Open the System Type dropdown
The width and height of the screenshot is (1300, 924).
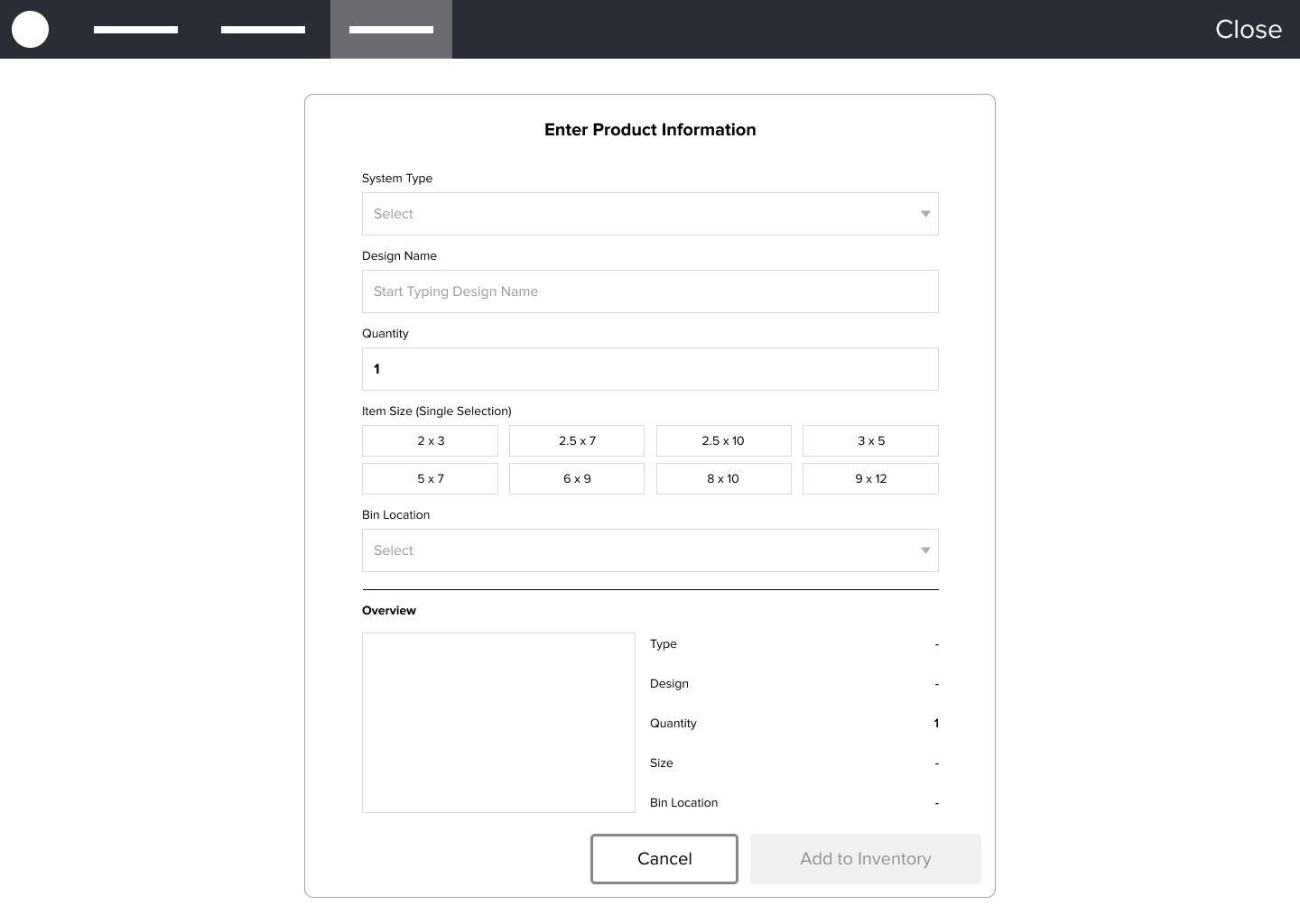coord(650,214)
